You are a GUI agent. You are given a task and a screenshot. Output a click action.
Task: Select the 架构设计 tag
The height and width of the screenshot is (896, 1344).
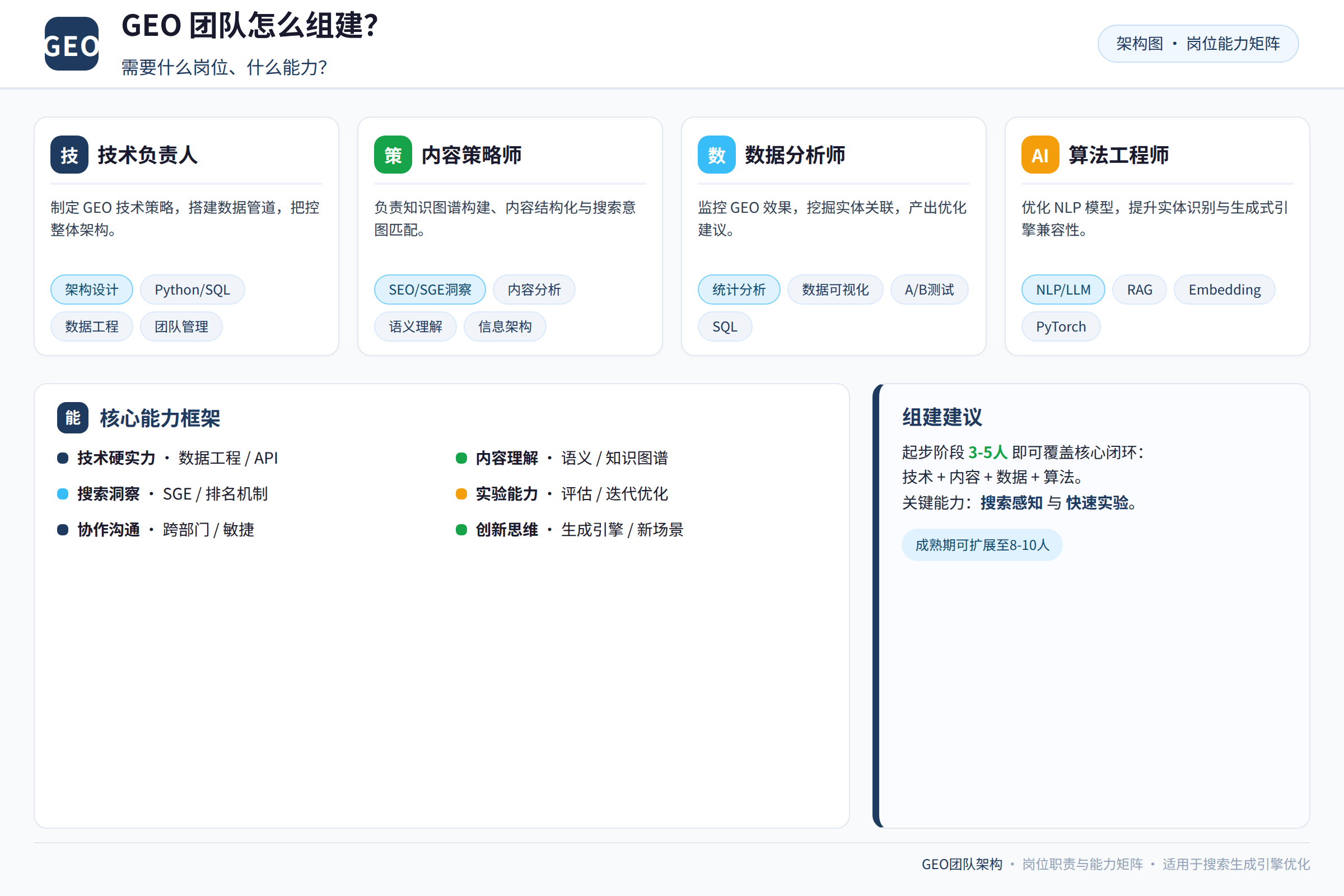[x=91, y=290]
